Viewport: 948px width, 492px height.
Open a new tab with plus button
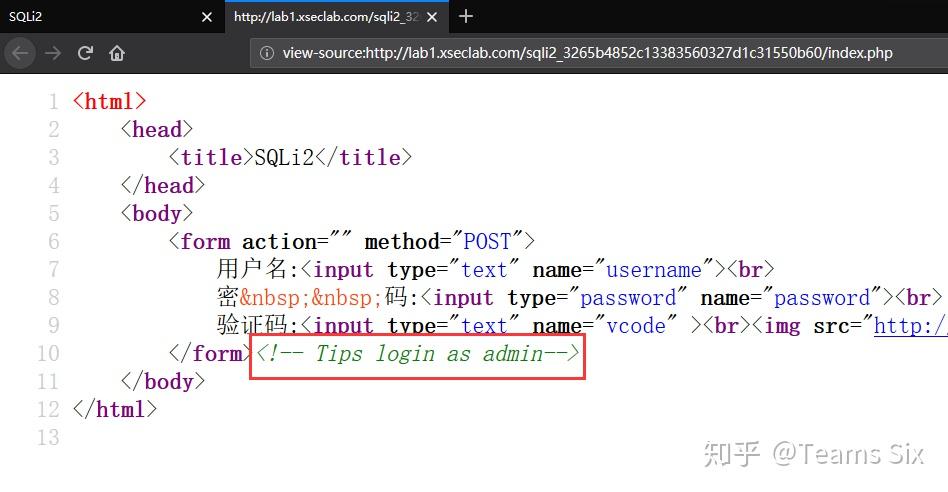[466, 16]
